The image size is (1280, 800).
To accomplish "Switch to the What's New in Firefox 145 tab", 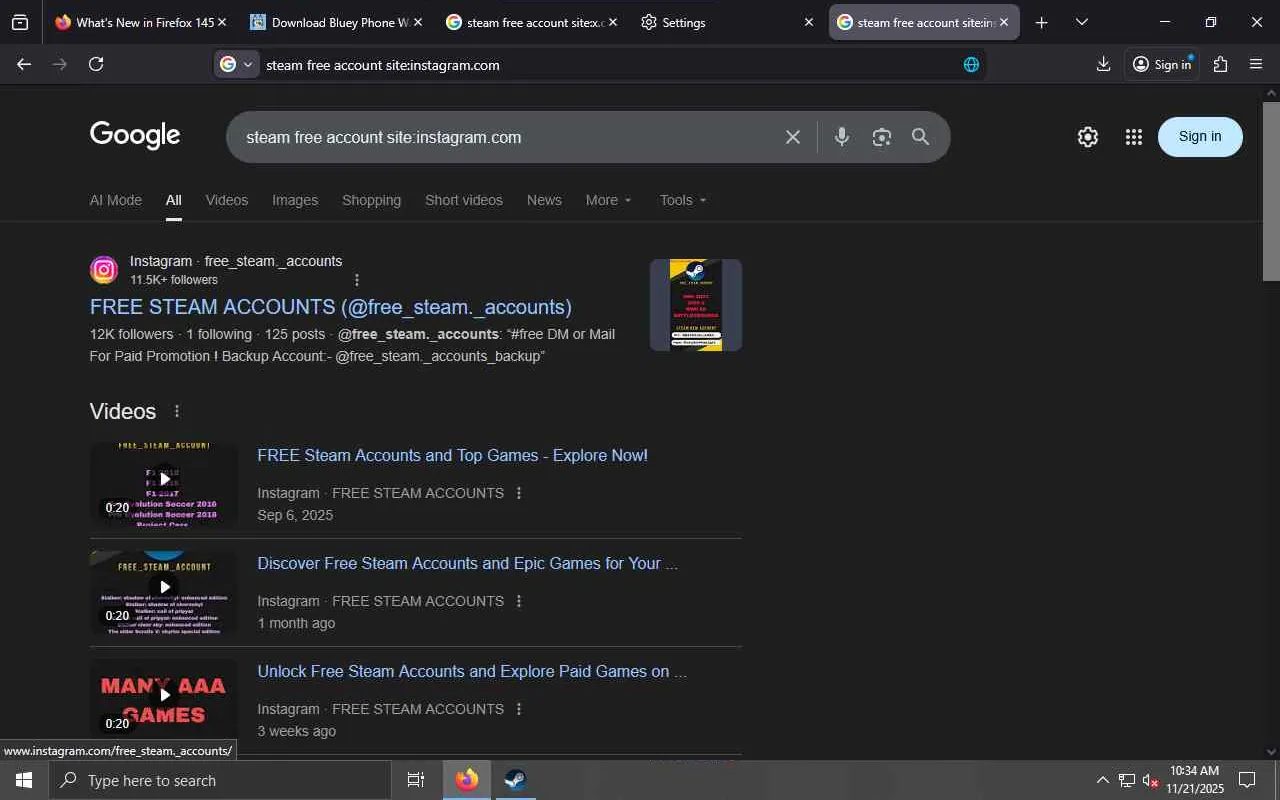I will coord(141,22).
